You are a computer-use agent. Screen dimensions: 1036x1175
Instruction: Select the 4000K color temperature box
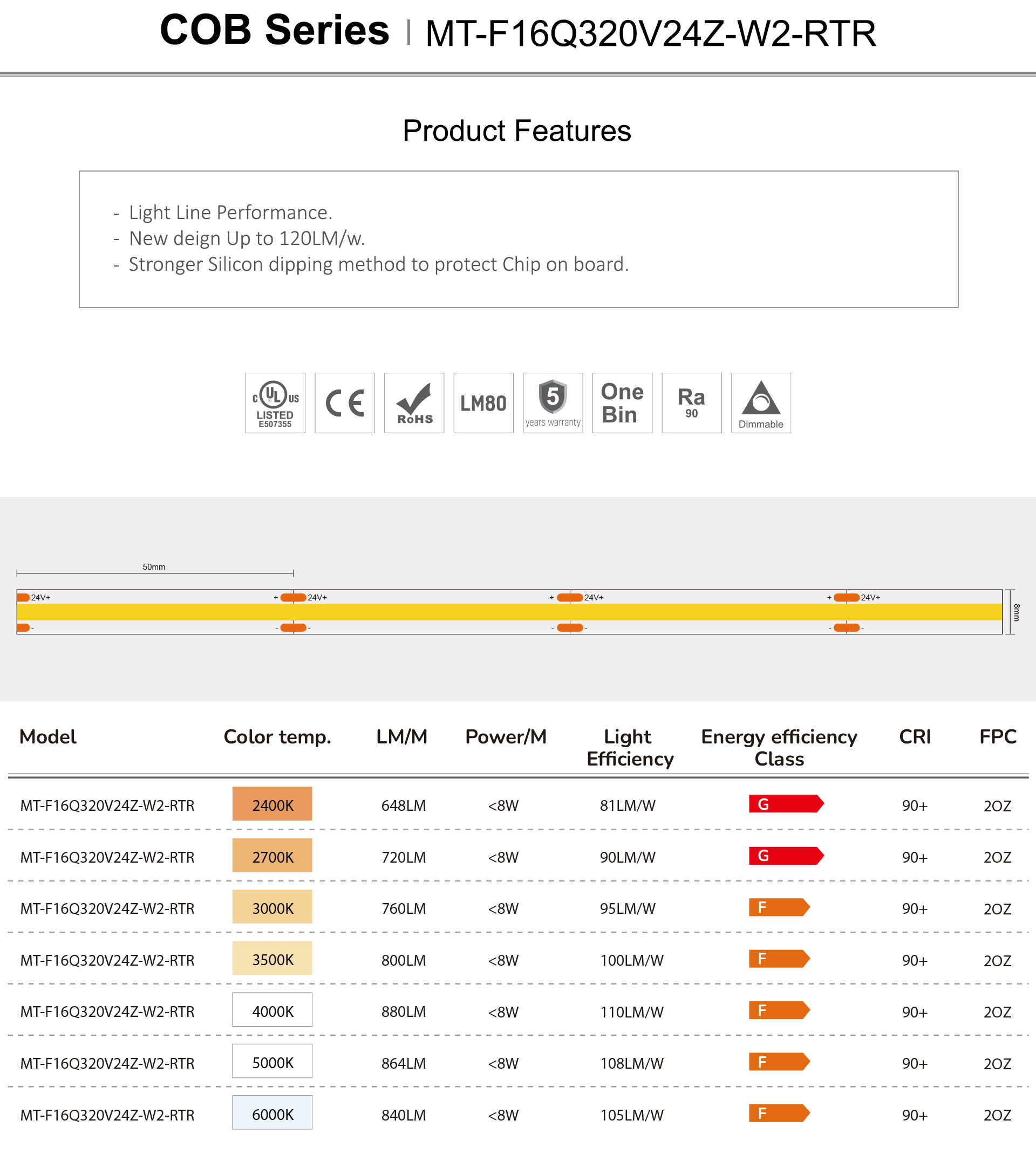coord(272,1010)
